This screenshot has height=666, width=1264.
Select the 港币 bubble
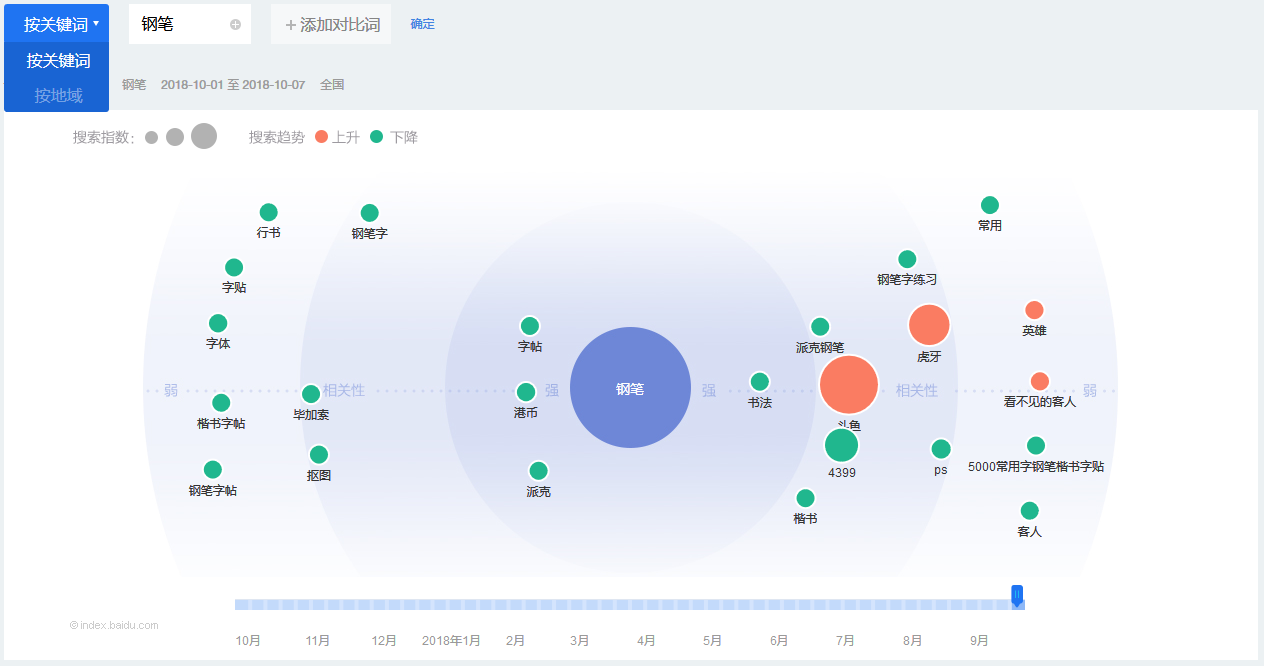(x=526, y=392)
